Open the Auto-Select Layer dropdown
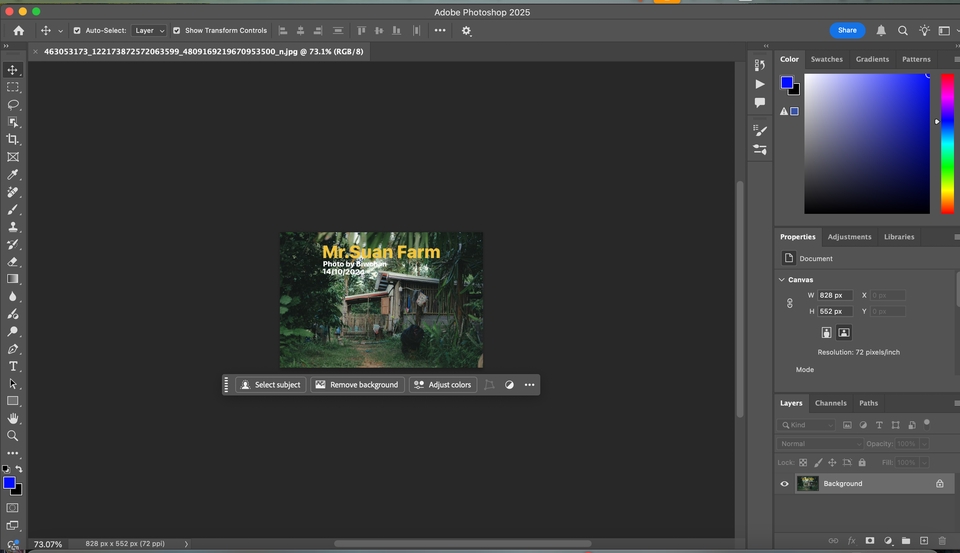960x553 pixels. [x=150, y=31]
